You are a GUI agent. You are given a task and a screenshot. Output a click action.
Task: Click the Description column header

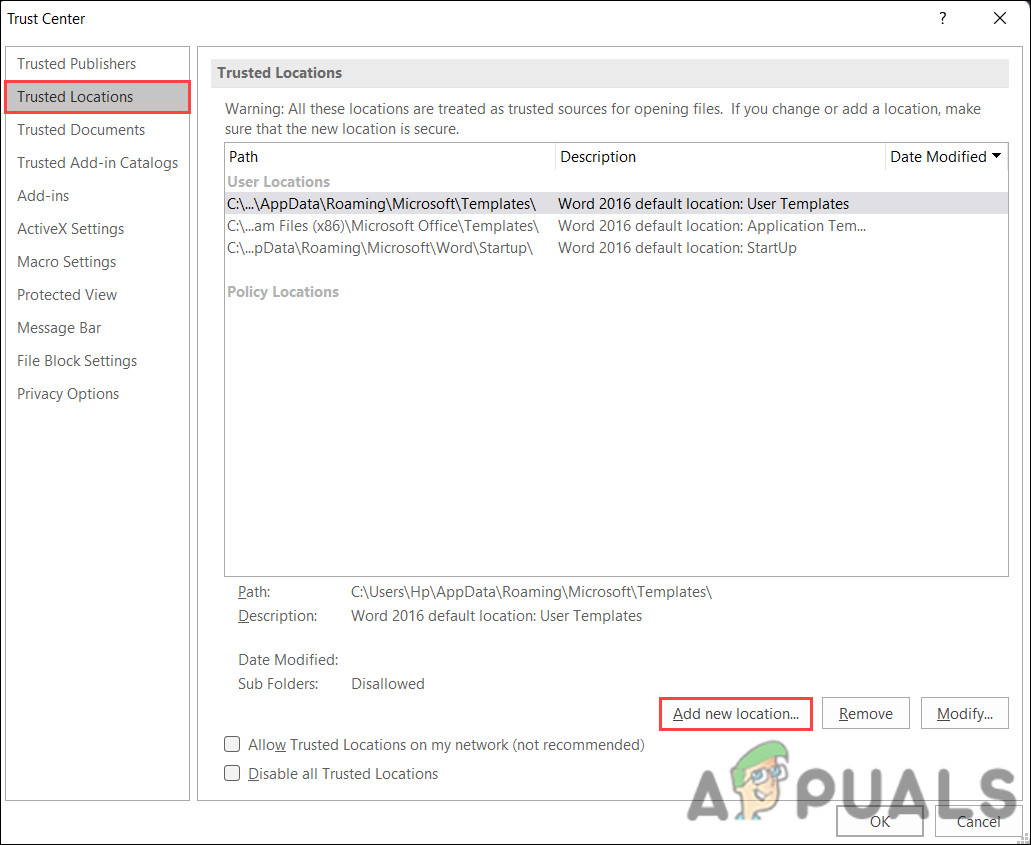720,157
